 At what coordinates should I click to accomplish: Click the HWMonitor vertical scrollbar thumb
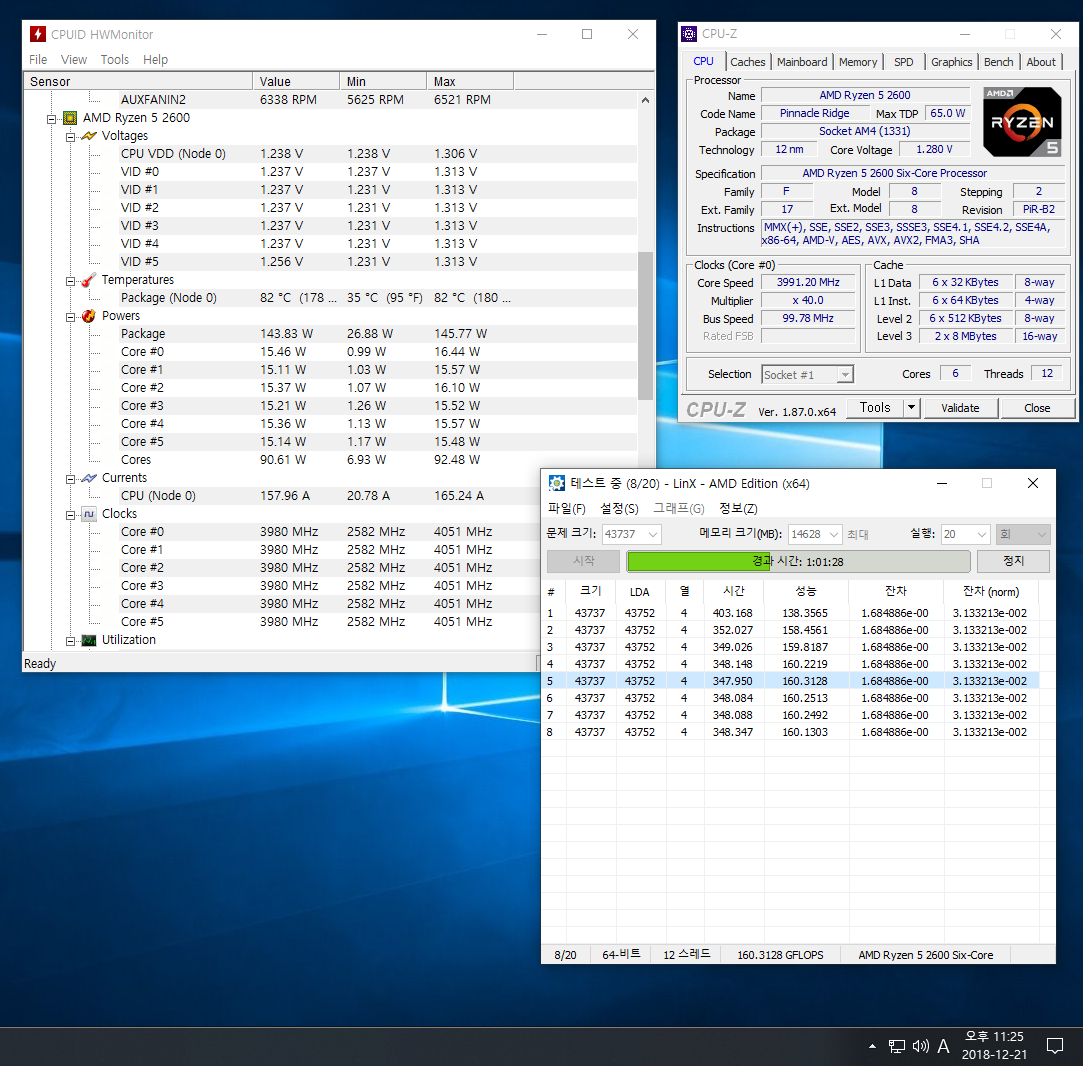(x=646, y=325)
